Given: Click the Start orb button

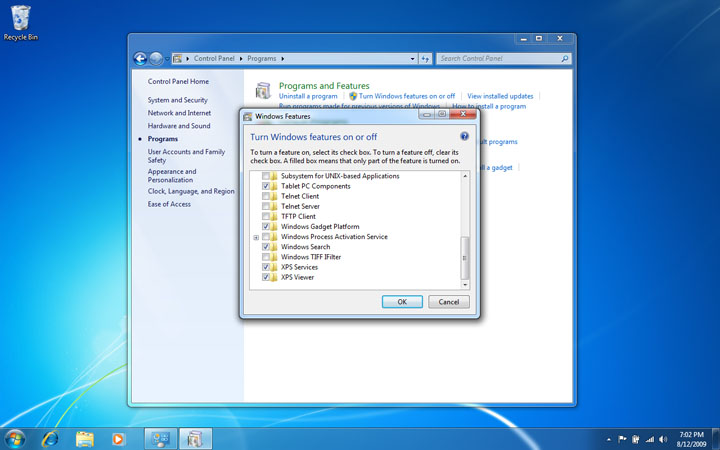Looking at the screenshot, I should point(16,438).
